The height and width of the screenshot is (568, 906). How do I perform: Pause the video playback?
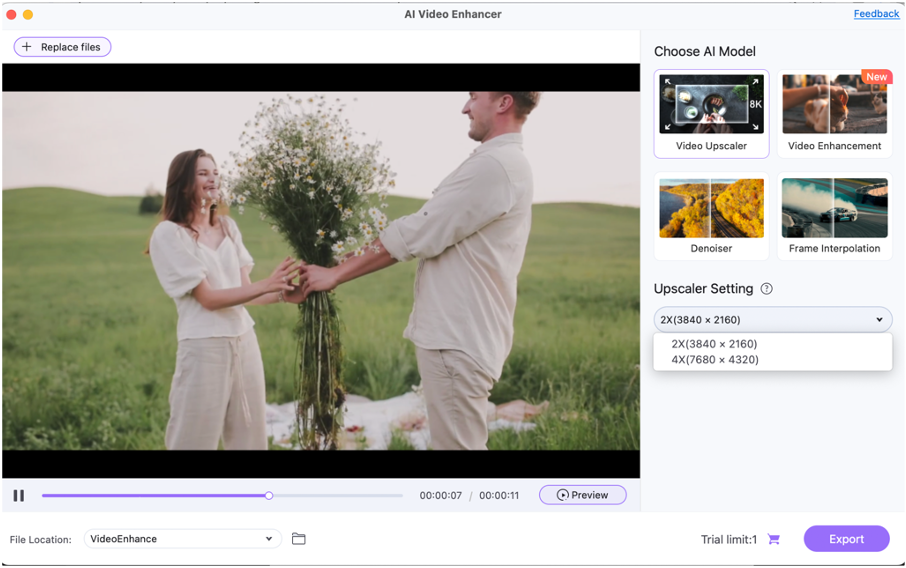click(19, 495)
